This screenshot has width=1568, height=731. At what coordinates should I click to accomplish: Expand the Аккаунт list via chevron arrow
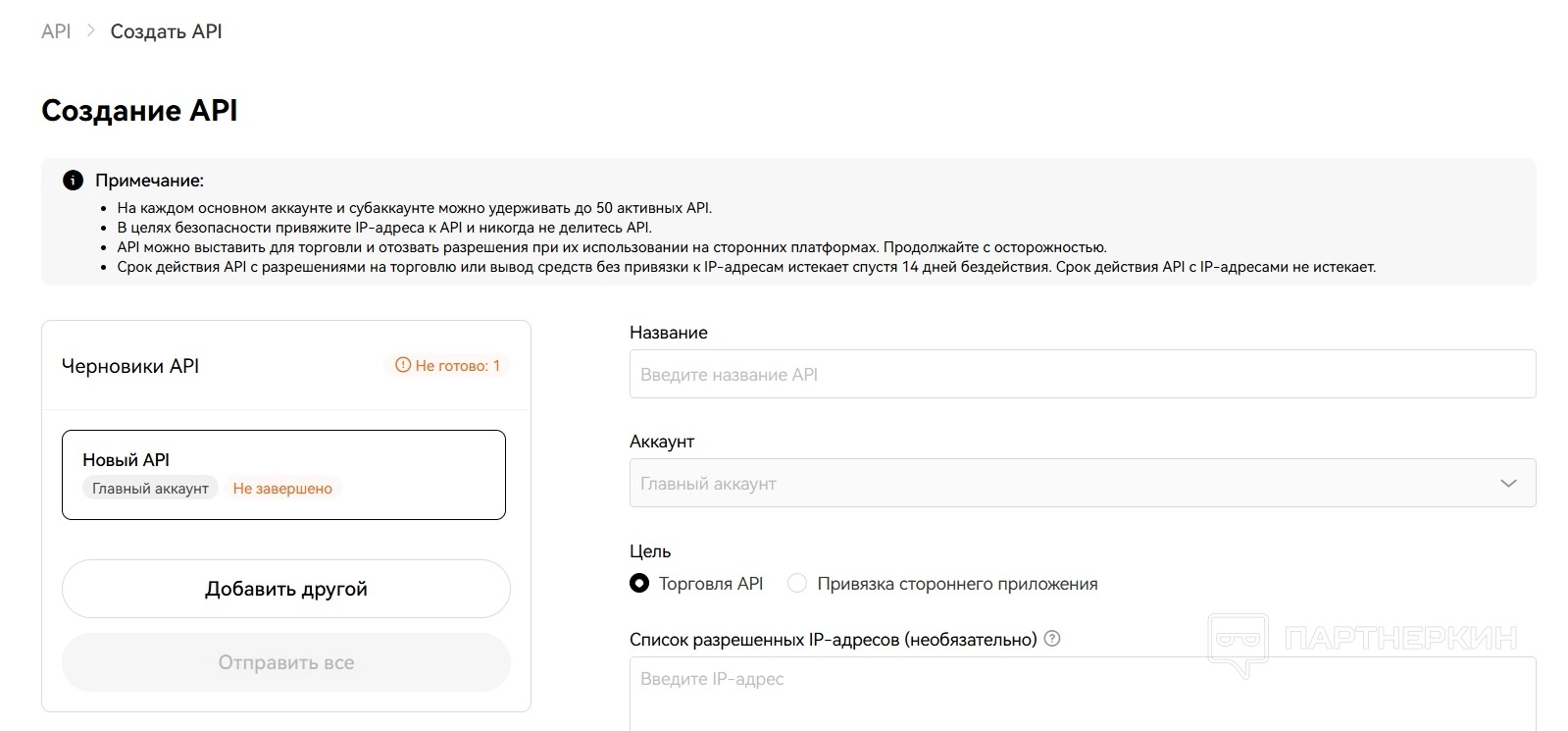coord(1508,483)
